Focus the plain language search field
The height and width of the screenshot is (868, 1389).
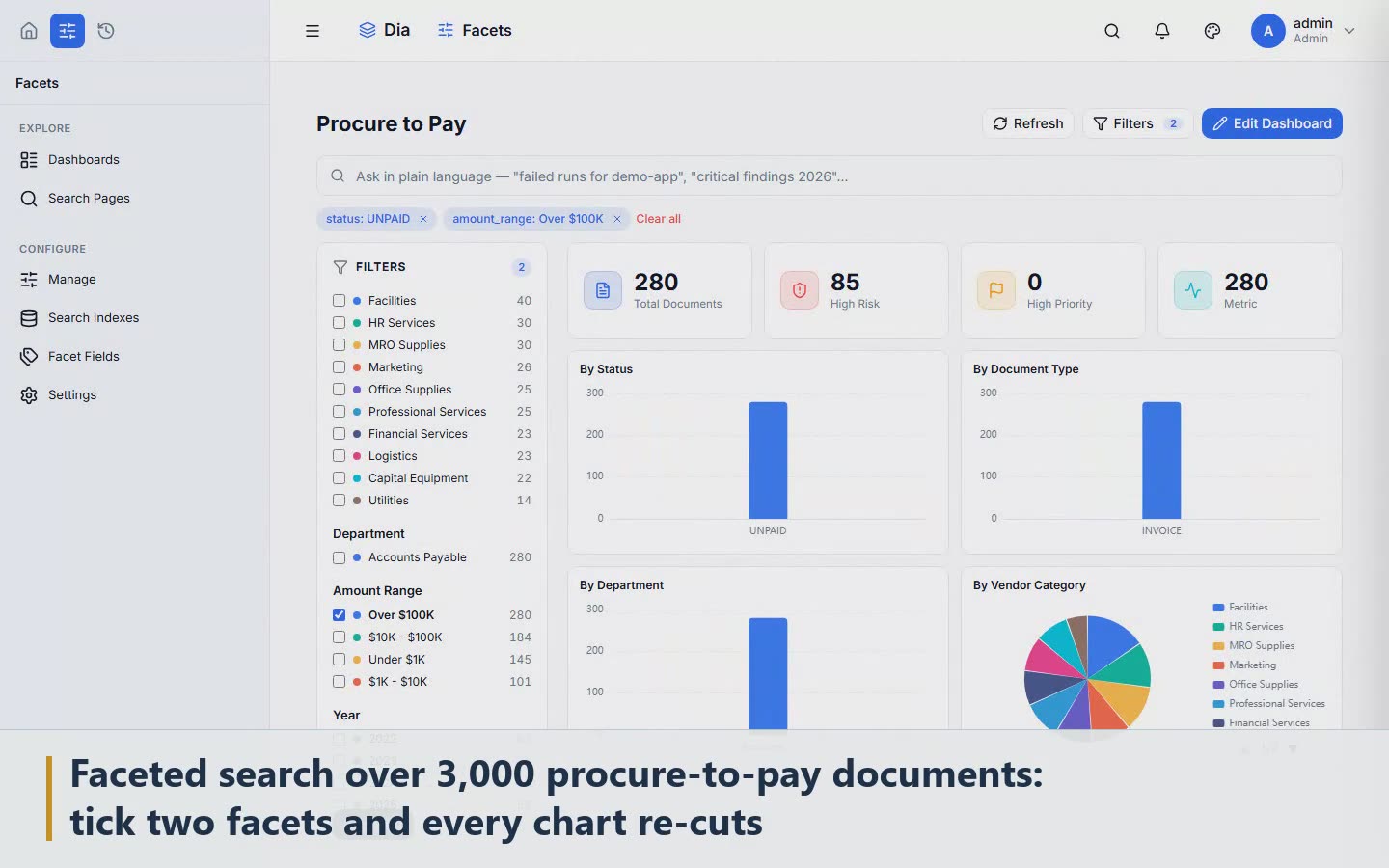830,176
